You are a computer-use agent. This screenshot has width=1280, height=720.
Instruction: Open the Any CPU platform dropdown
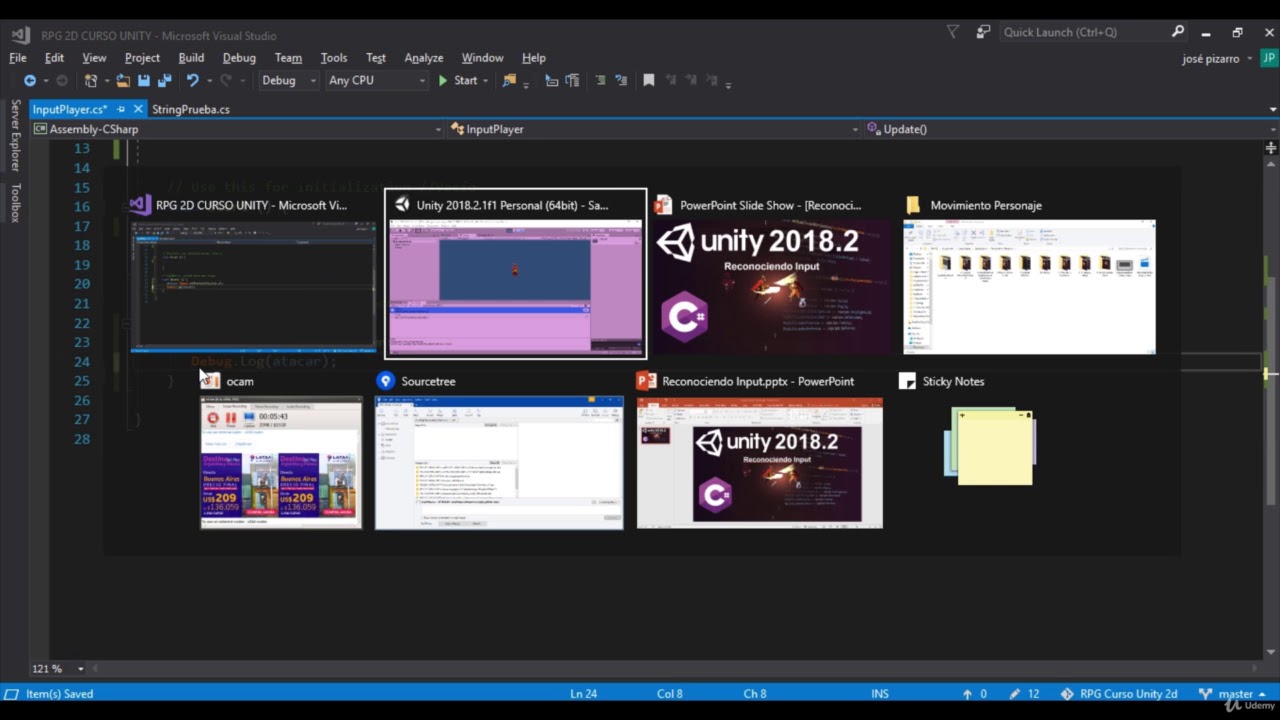point(376,81)
